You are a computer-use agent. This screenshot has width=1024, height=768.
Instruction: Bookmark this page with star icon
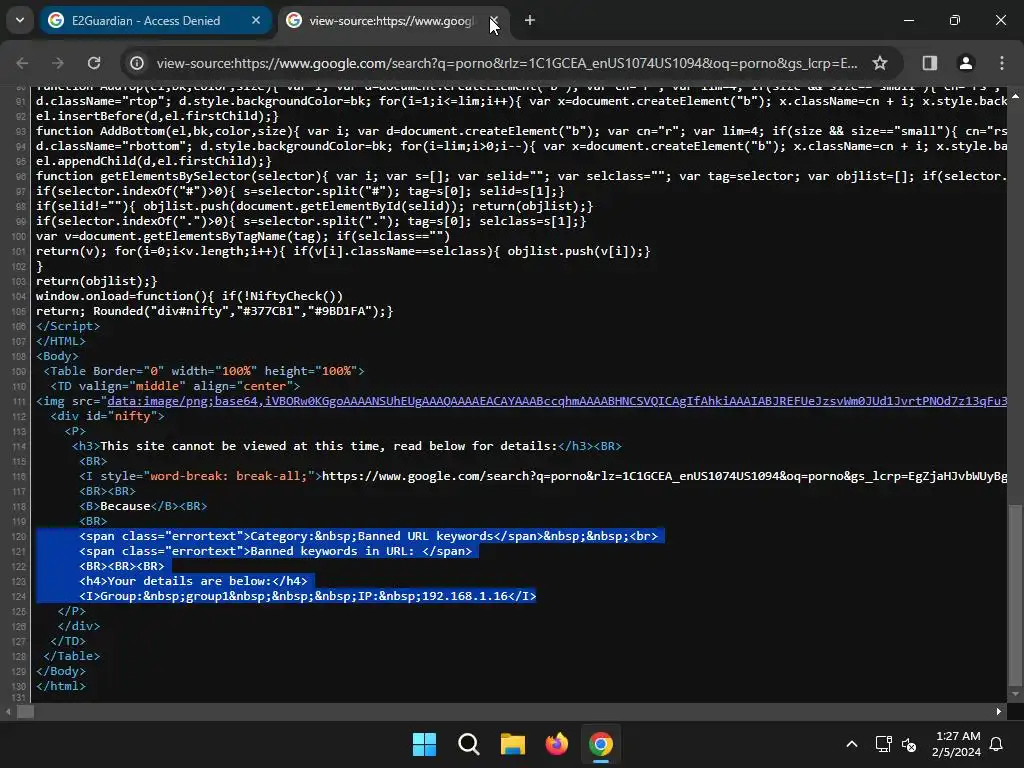880,63
